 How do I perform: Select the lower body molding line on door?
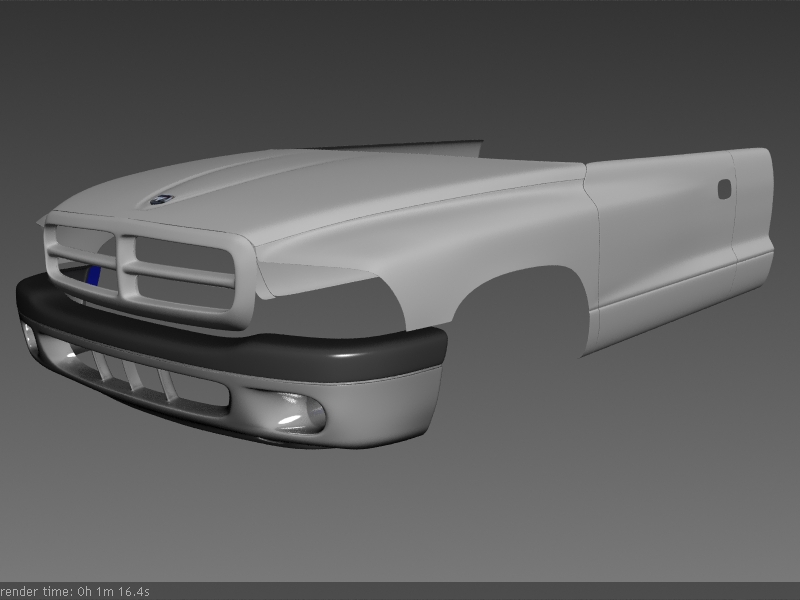[660, 298]
